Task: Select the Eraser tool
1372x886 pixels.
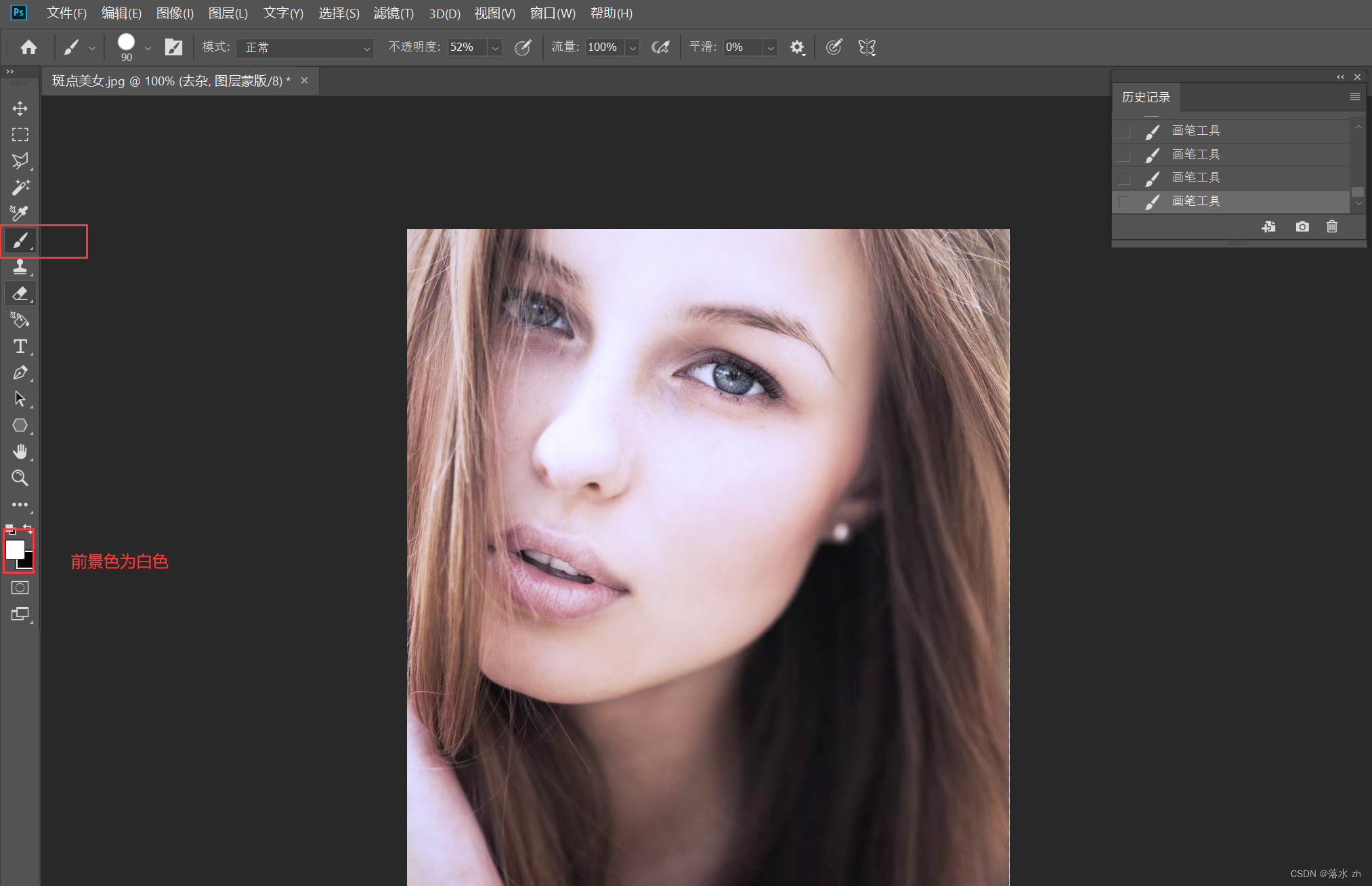Action: [x=20, y=293]
